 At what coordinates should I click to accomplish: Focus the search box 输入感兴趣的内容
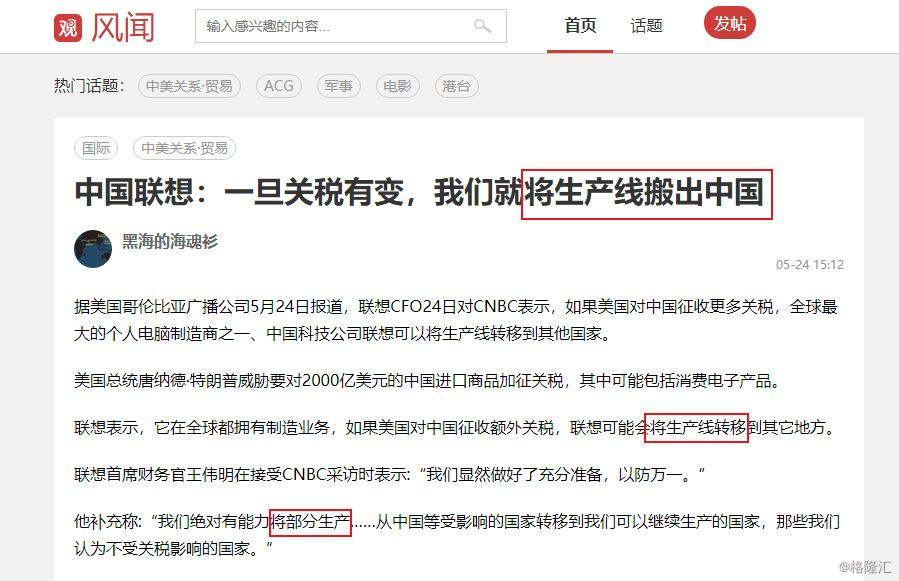(350, 26)
